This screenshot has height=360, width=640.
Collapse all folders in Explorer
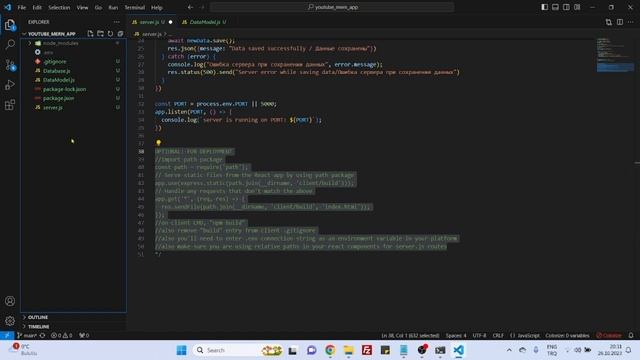tap(120, 33)
